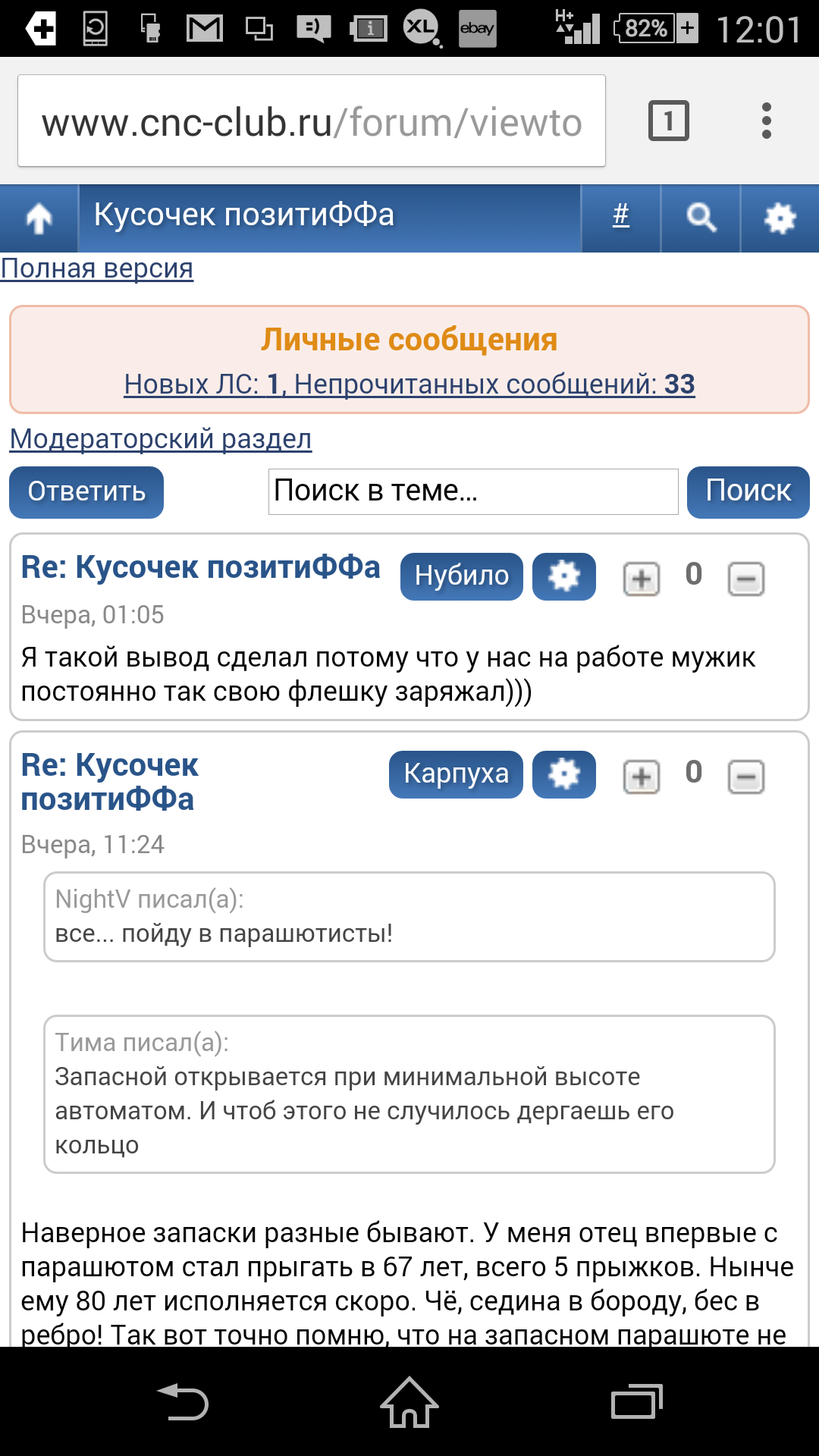The width and height of the screenshot is (819, 1456).
Task: Focus the Поиск в теме search field
Action: 473,491
